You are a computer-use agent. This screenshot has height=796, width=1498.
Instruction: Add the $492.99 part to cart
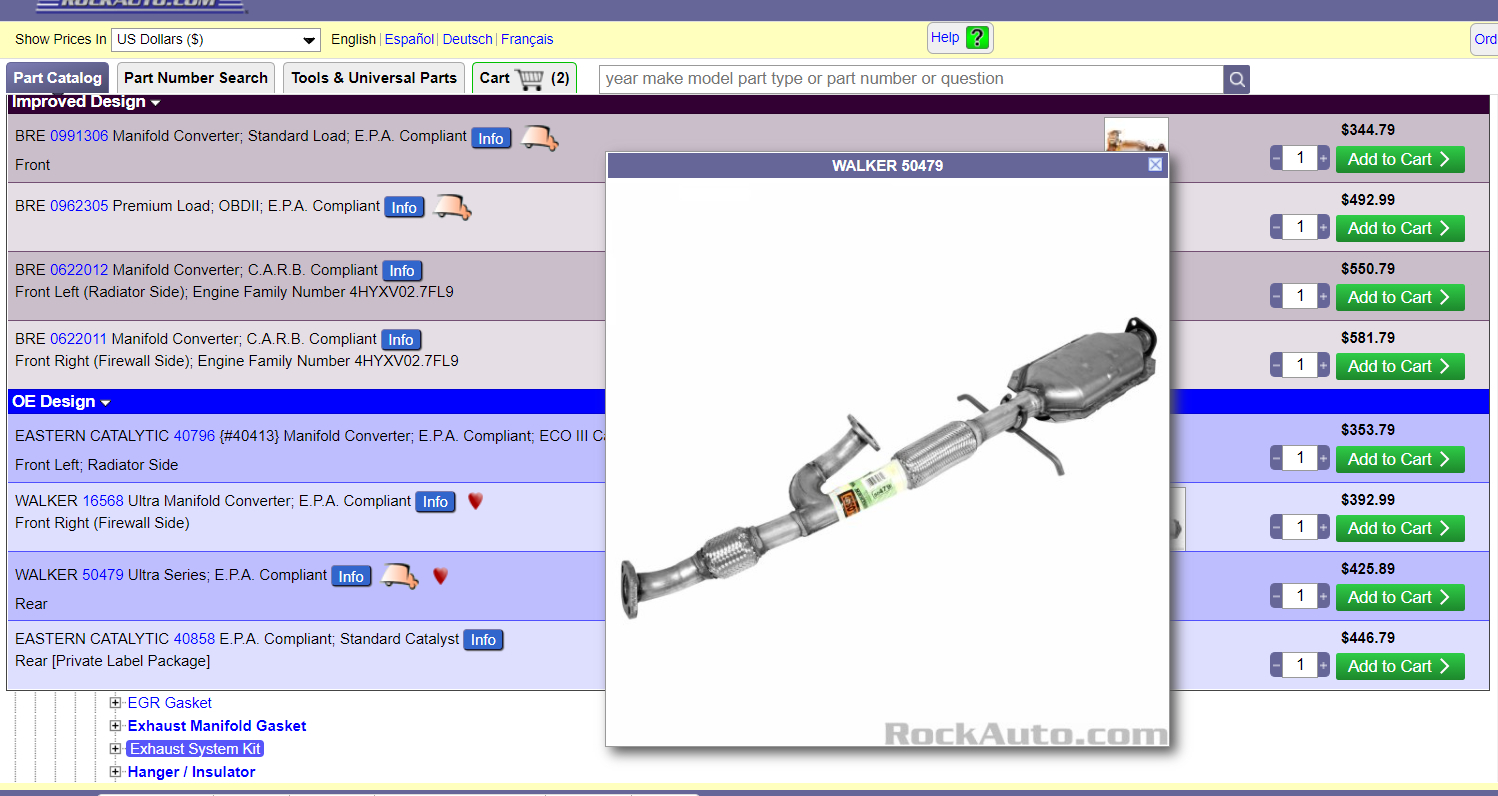[x=1400, y=228]
